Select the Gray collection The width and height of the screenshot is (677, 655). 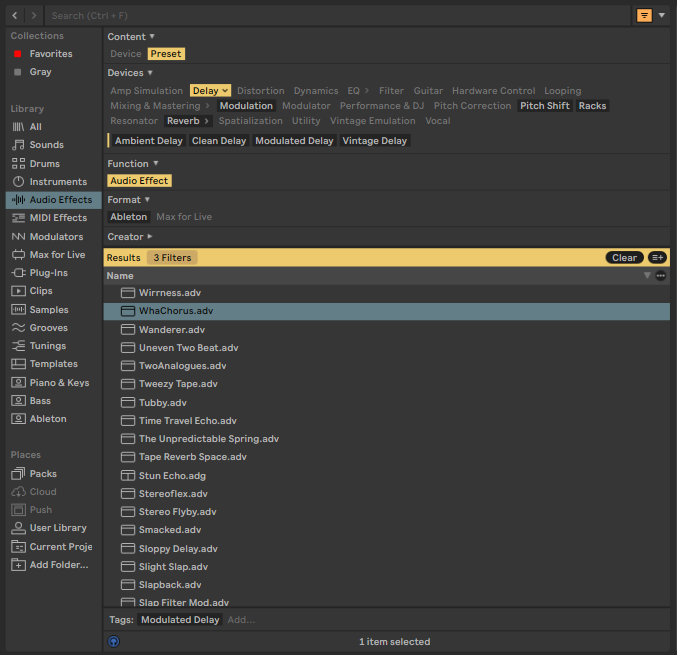[41, 72]
